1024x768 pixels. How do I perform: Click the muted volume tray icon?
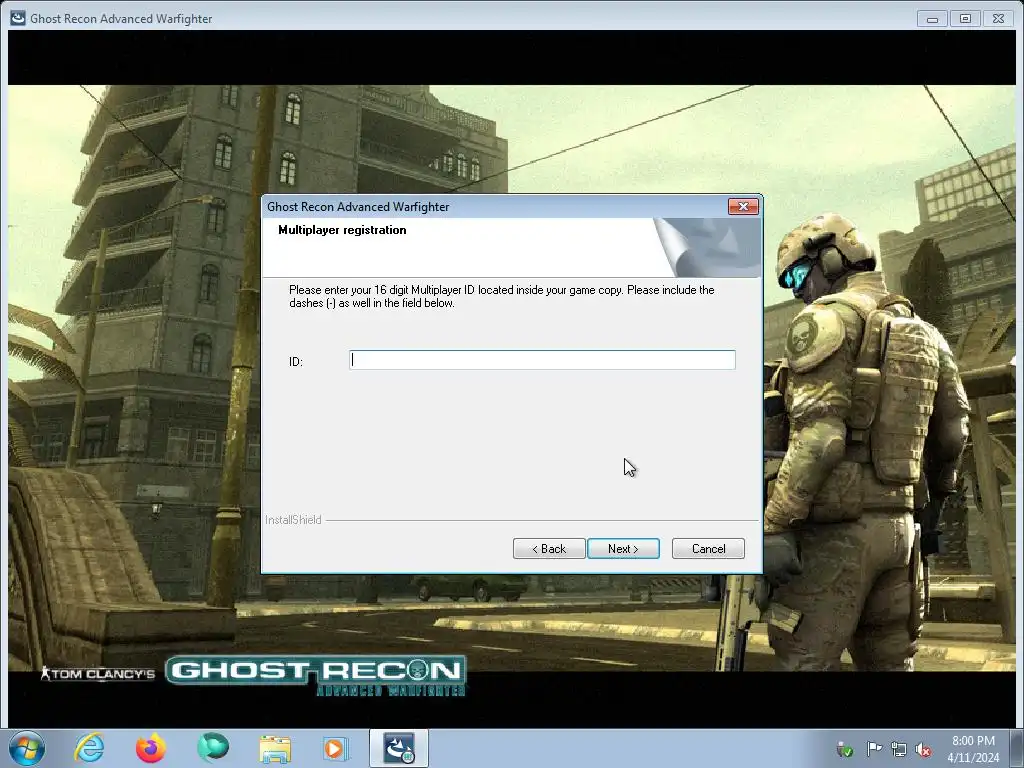tap(923, 749)
